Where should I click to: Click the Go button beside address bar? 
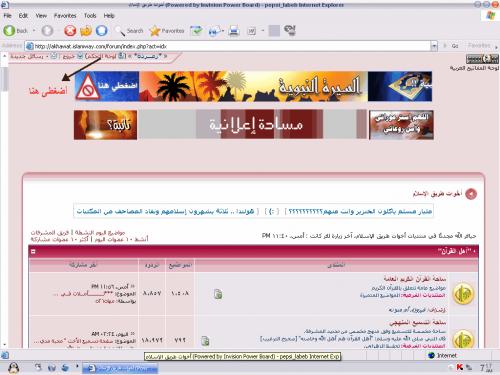[452, 46]
